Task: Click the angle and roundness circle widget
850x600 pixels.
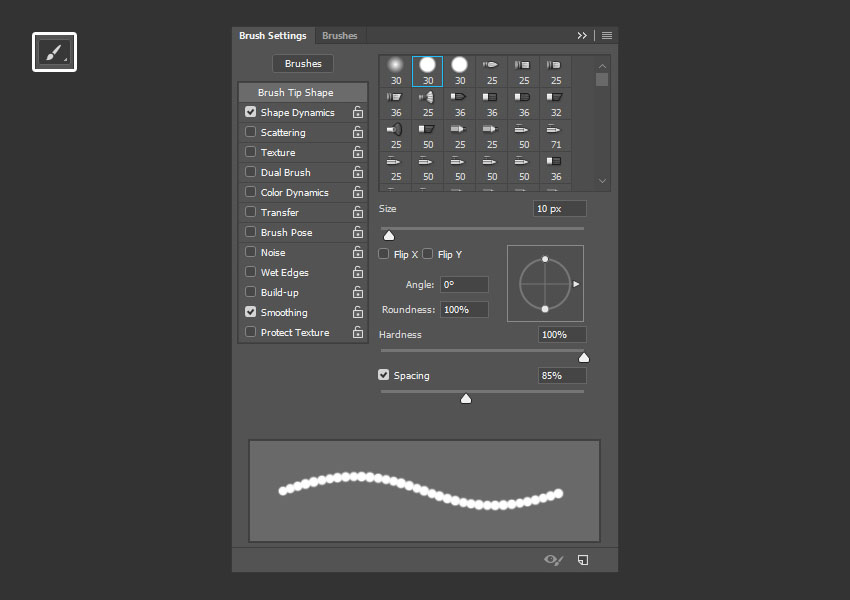Action: point(545,283)
